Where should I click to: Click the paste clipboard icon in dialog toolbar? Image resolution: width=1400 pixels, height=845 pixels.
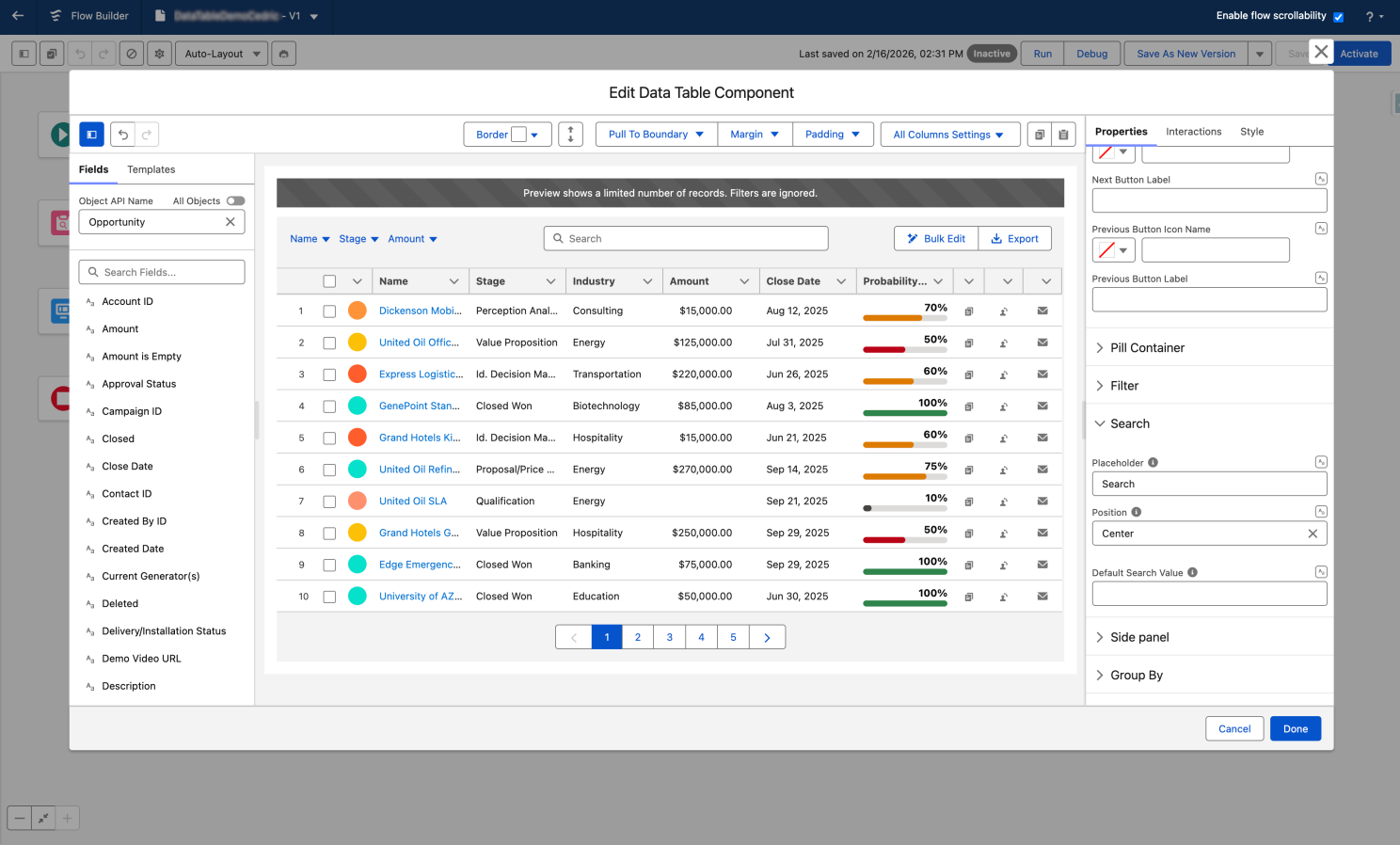pos(1063,135)
